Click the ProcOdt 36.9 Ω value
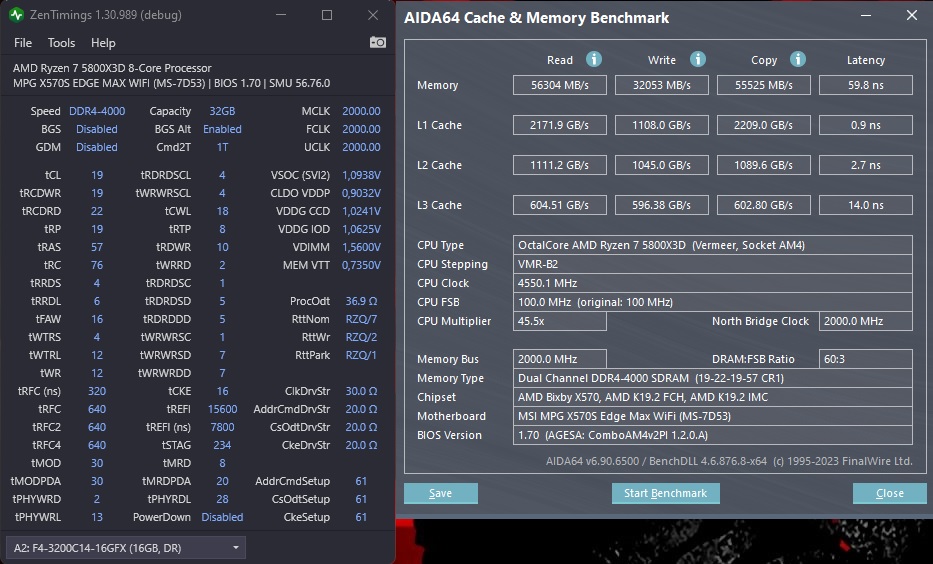Viewport: 933px width, 564px height. point(361,301)
